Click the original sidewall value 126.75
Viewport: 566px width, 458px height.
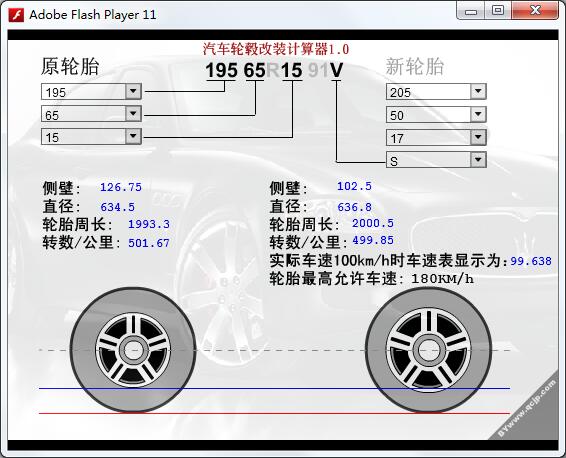coord(121,187)
